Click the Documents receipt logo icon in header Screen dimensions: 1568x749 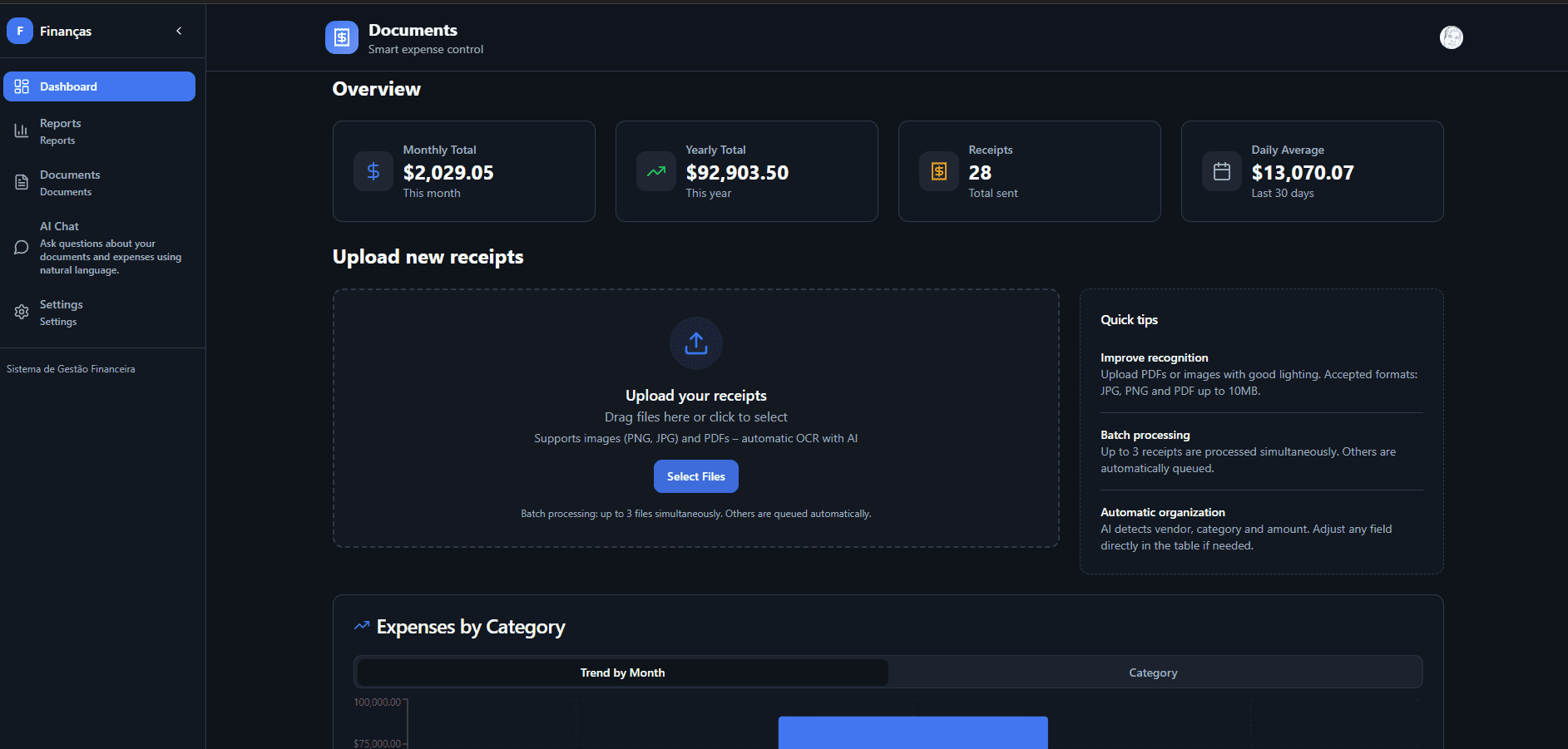341,37
